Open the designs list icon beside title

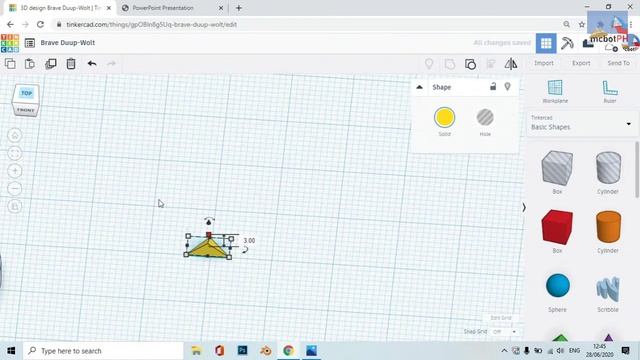pyautogui.click(x=30, y=43)
